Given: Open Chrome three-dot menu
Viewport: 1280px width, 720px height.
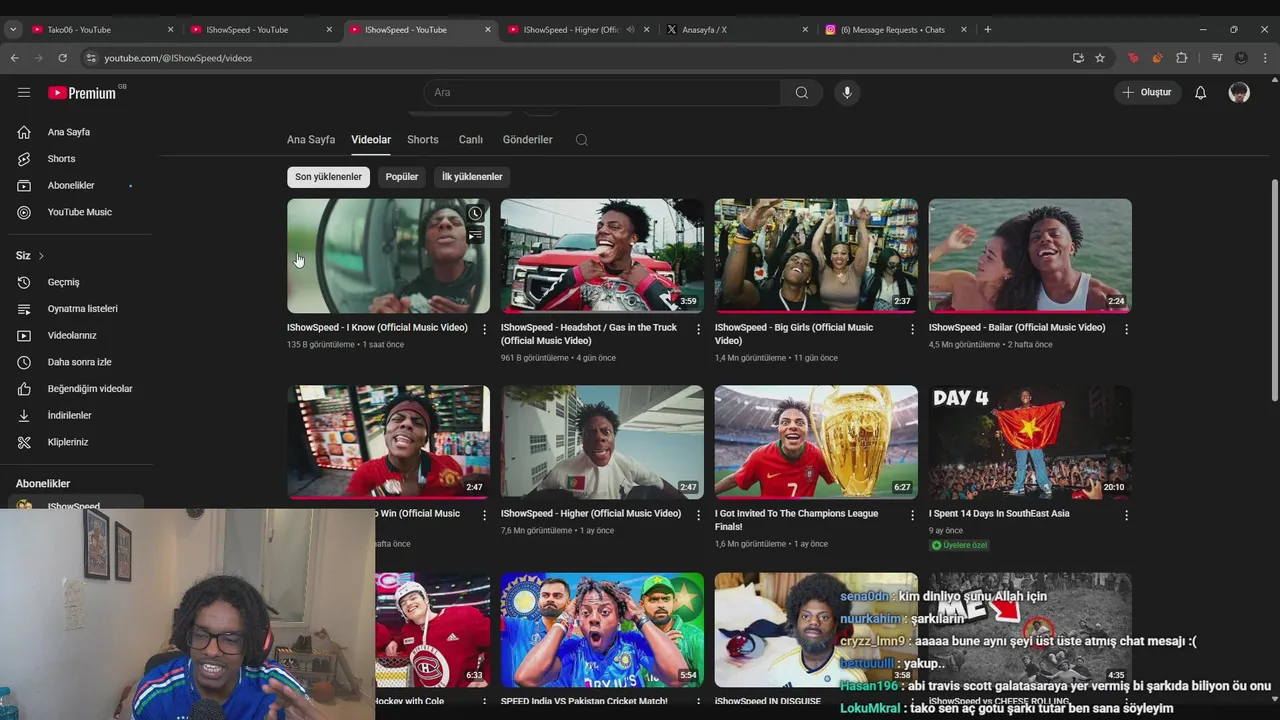Looking at the screenshot, I should point(1265,58).
